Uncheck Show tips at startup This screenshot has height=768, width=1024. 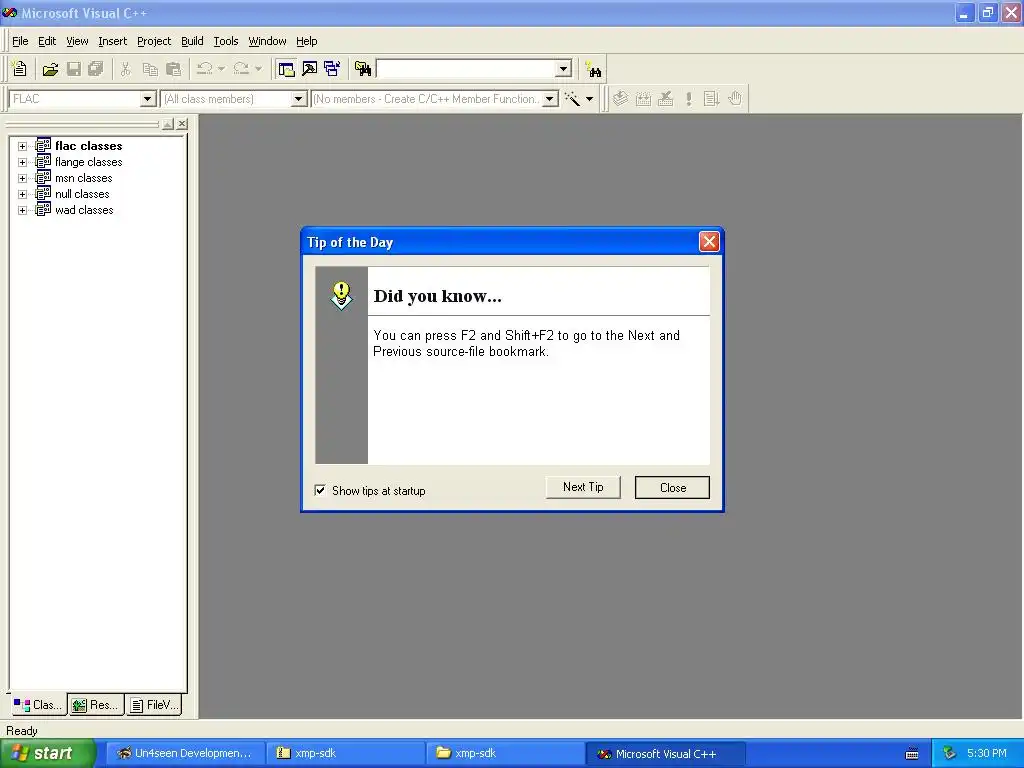(320, 490)
